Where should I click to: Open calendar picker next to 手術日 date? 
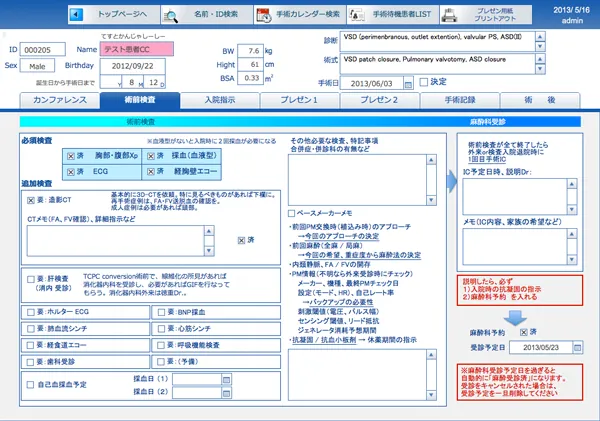coord(408,84)
